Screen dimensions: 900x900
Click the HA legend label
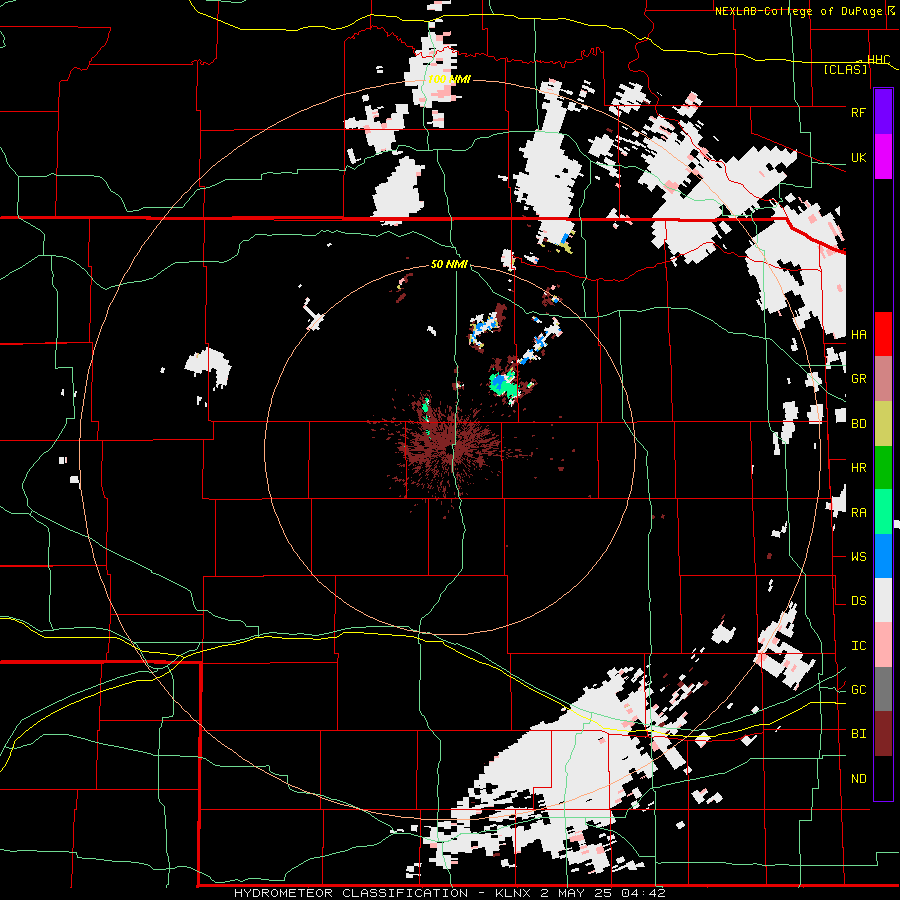click(x=858, y=334)
